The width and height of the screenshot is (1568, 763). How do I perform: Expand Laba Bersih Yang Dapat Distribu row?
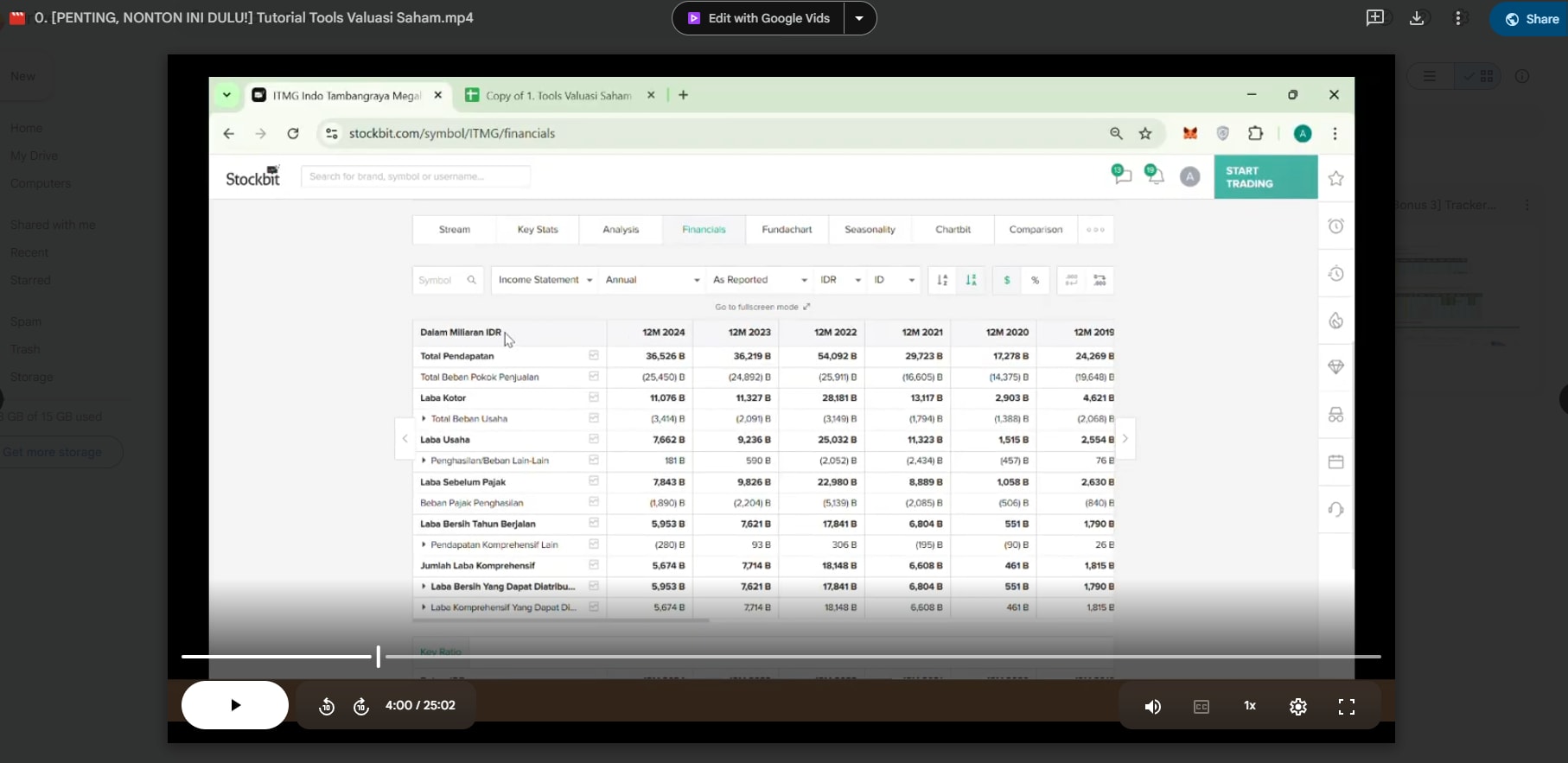(x=424, y=587)
